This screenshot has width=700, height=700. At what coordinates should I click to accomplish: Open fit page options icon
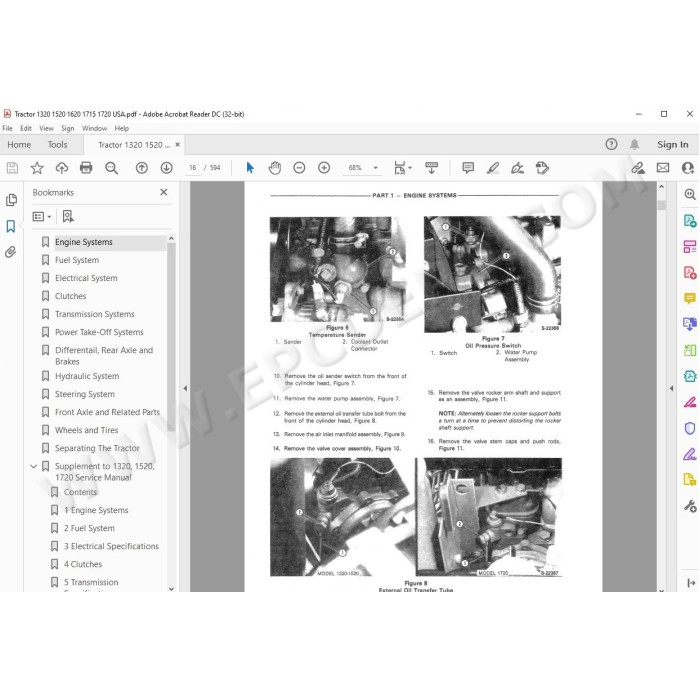(x=403, y=168)
